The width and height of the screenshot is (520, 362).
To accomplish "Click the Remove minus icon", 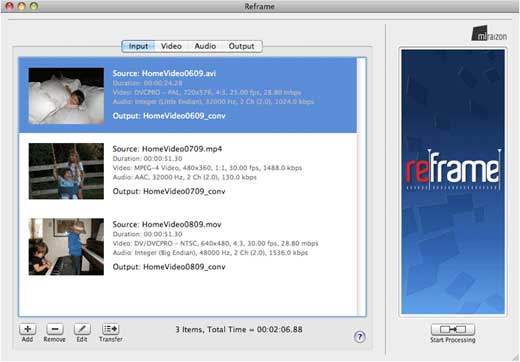I will pyautogui.click(x=55, y=329).
